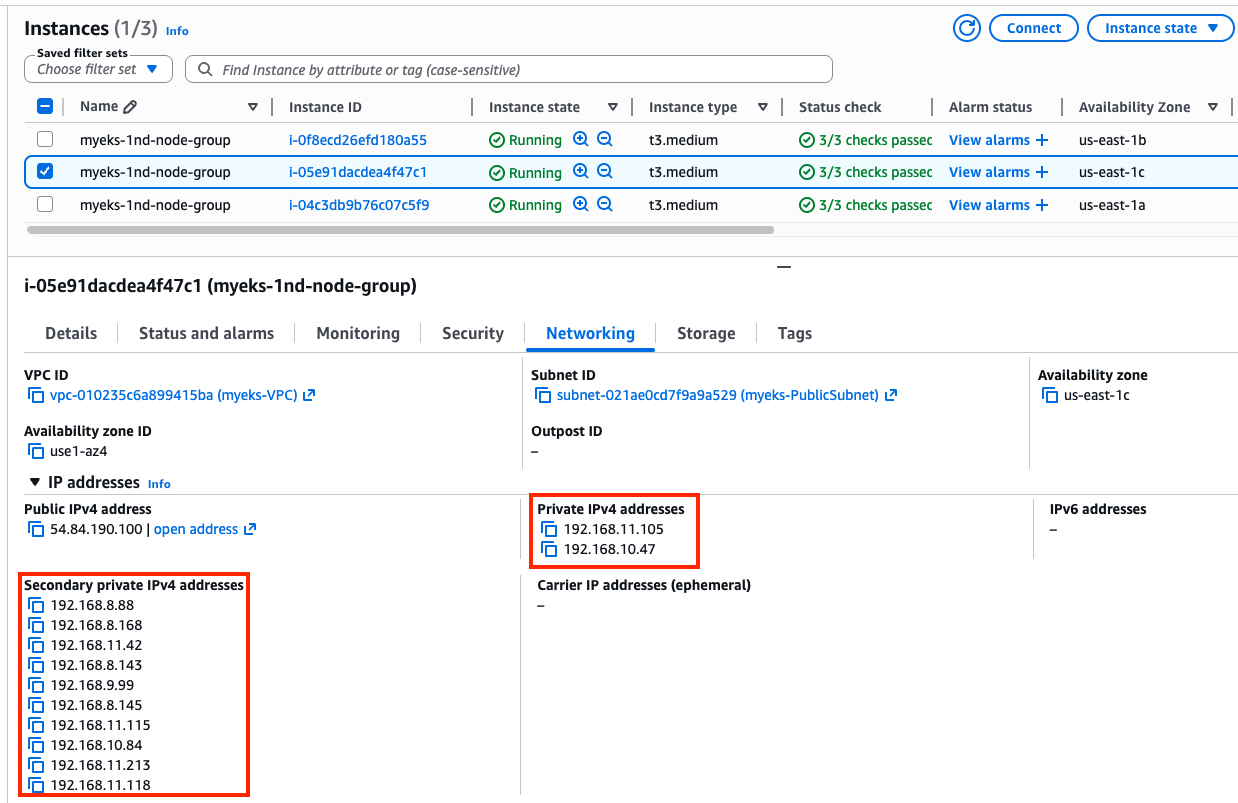Copy the subnet ID subnet-021ae0cd7f9a9a529
The image size is (1238, 803).
(x=543, y=395)
